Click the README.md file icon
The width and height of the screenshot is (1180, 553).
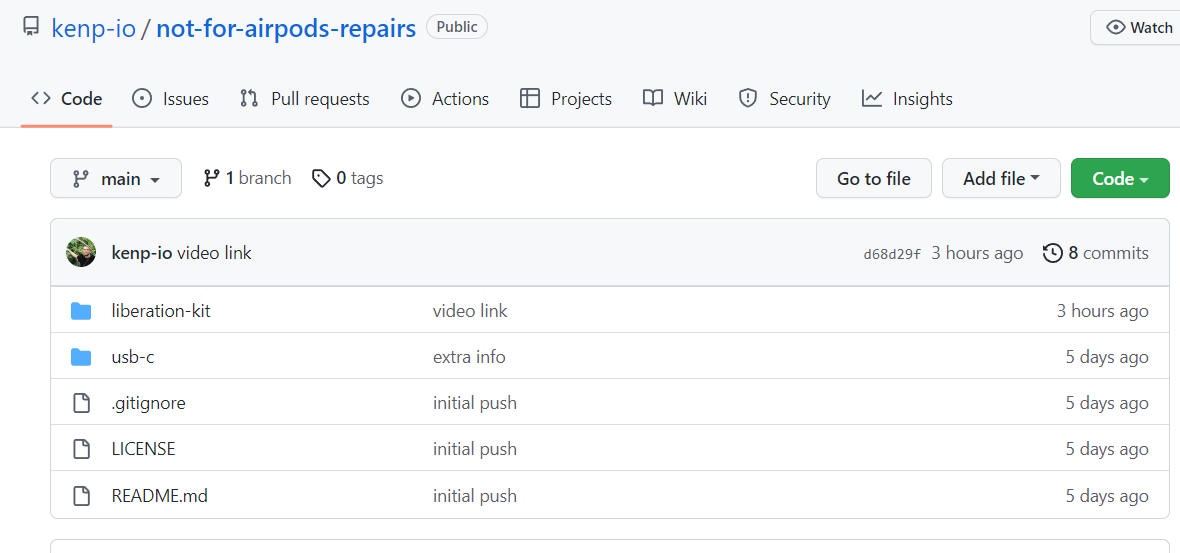tap(81, 495)
